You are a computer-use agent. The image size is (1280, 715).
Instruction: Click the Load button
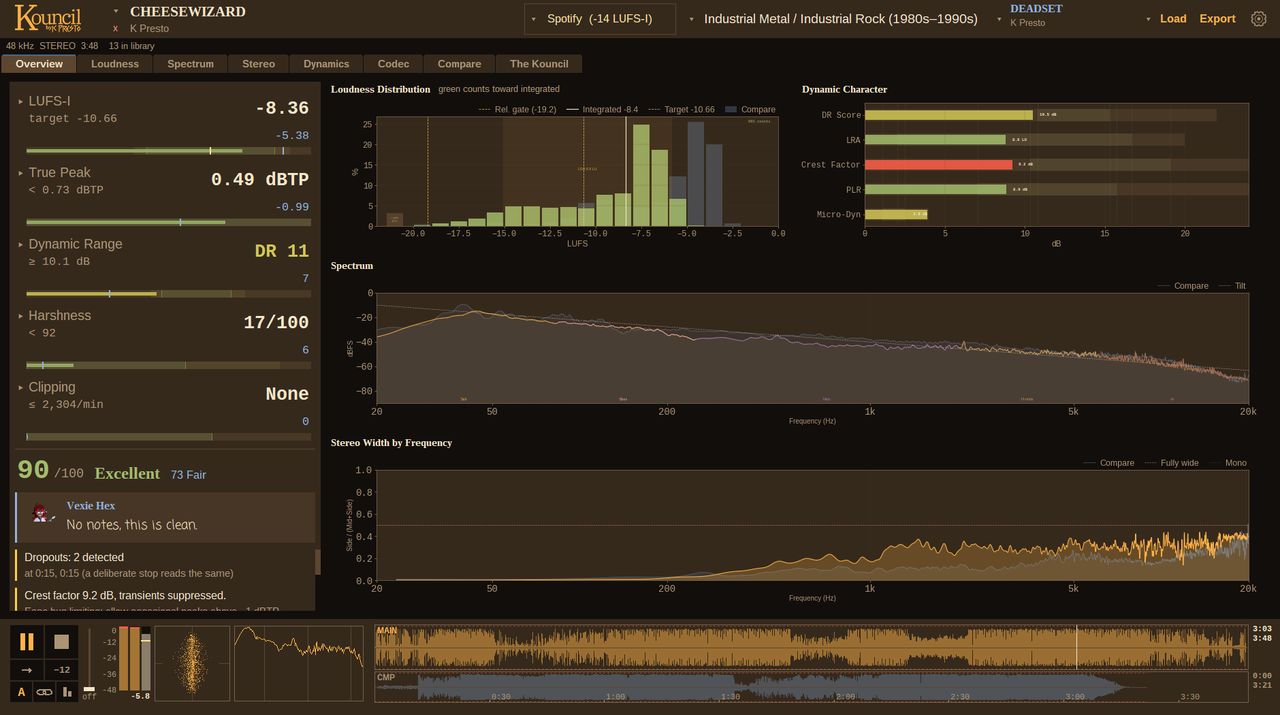point(1173,19)
